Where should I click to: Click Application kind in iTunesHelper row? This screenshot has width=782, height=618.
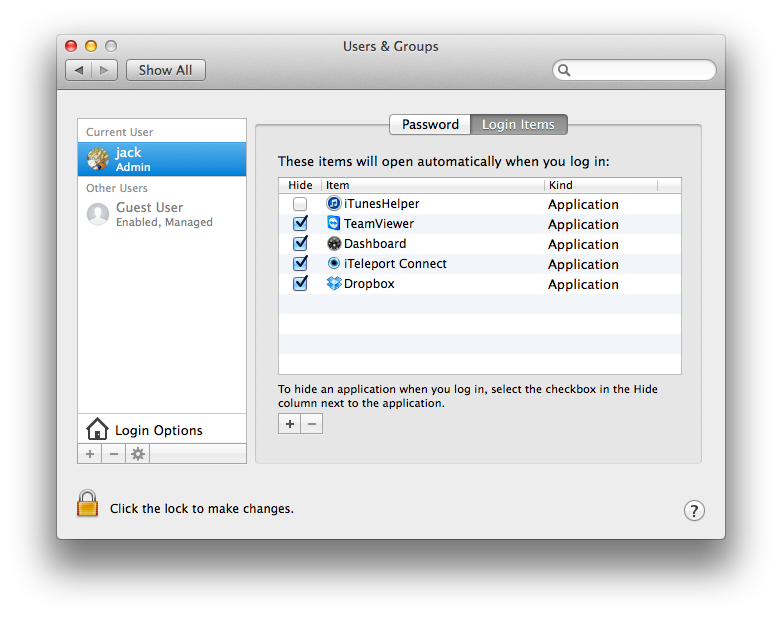coord(583,205)
